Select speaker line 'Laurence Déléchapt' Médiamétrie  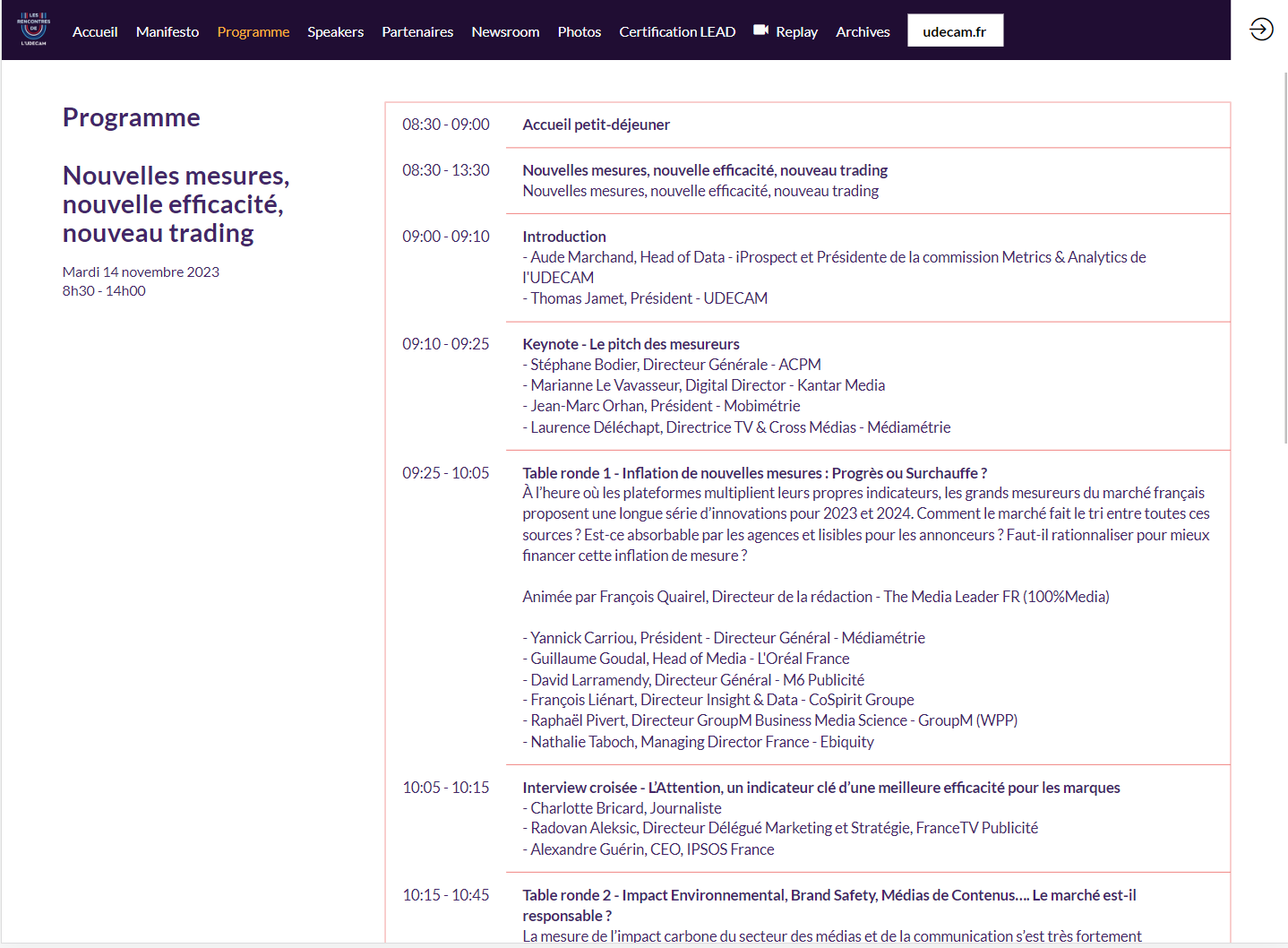[736, 427]
